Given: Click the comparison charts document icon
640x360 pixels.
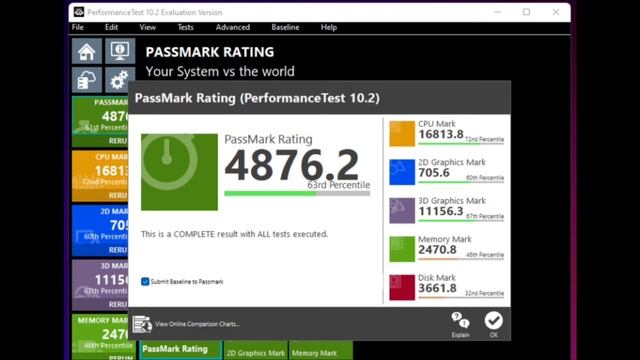Looking at the screenshot, I should [x=142, y=324].
